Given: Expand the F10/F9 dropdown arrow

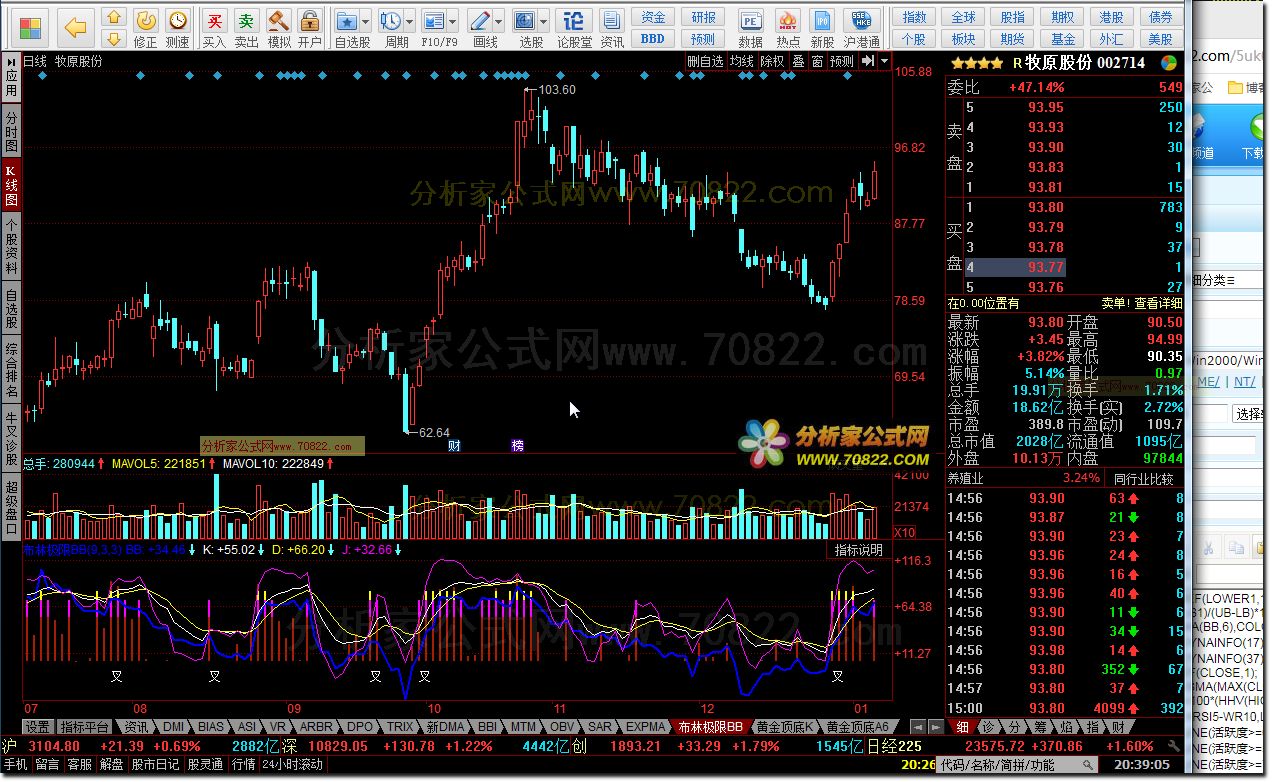Looking at the screenshot, I should [x=454, y=21].
